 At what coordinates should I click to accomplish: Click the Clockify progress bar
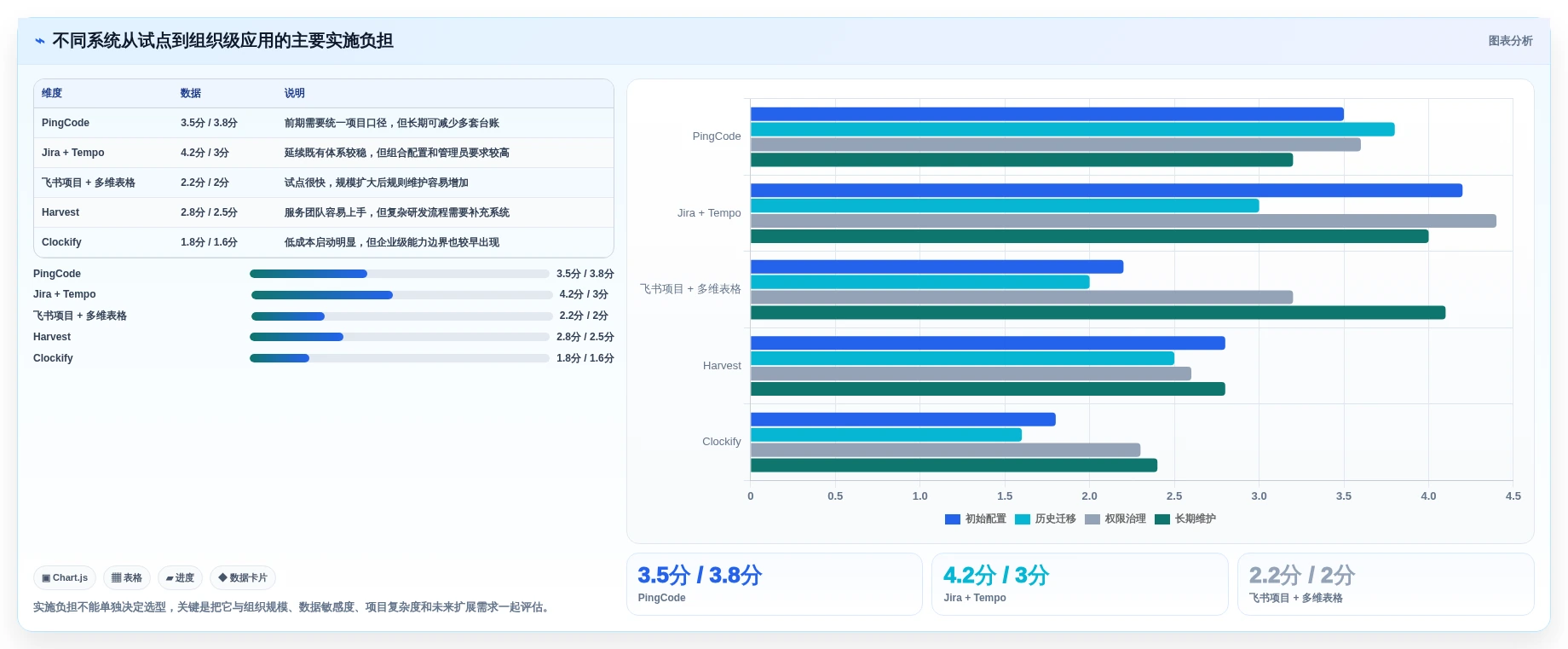(x=399, y=358)
